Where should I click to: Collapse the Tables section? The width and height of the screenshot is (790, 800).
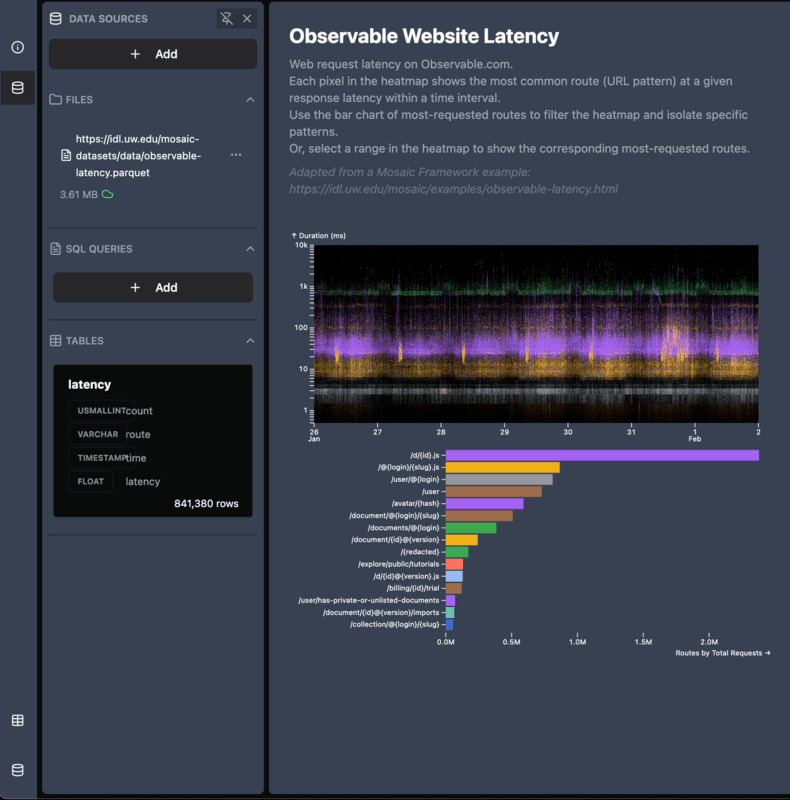250,341
